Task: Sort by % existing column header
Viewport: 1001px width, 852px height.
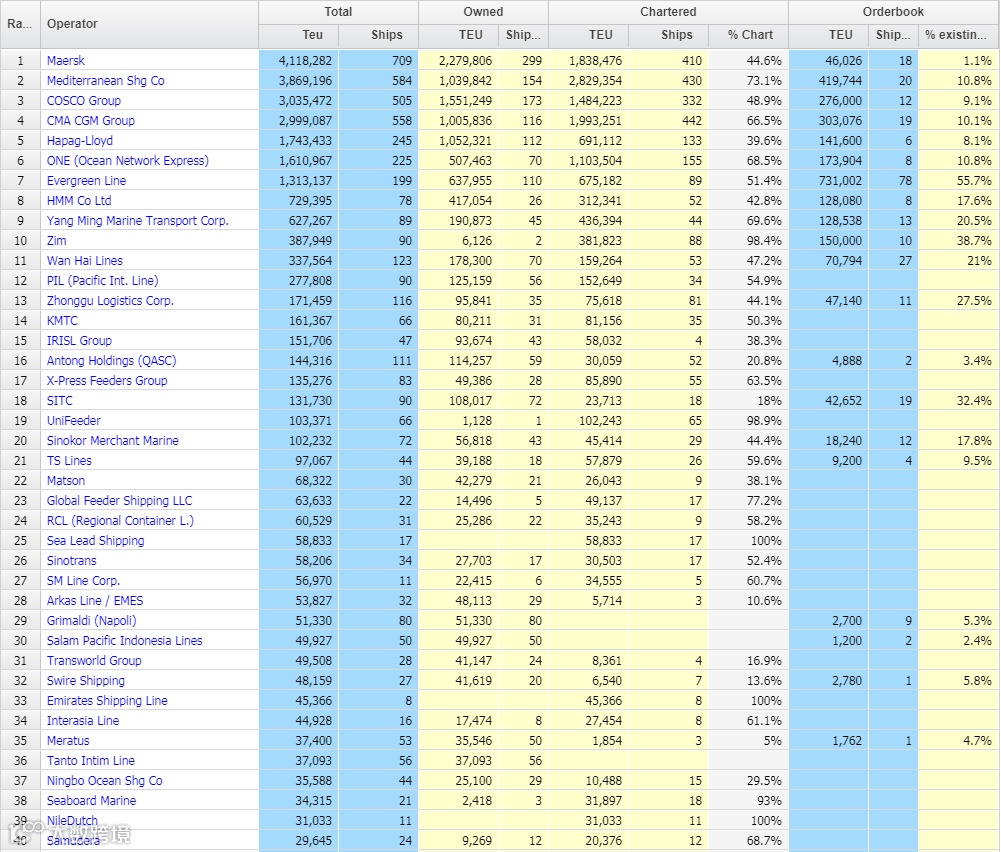Action: (959, 35)
